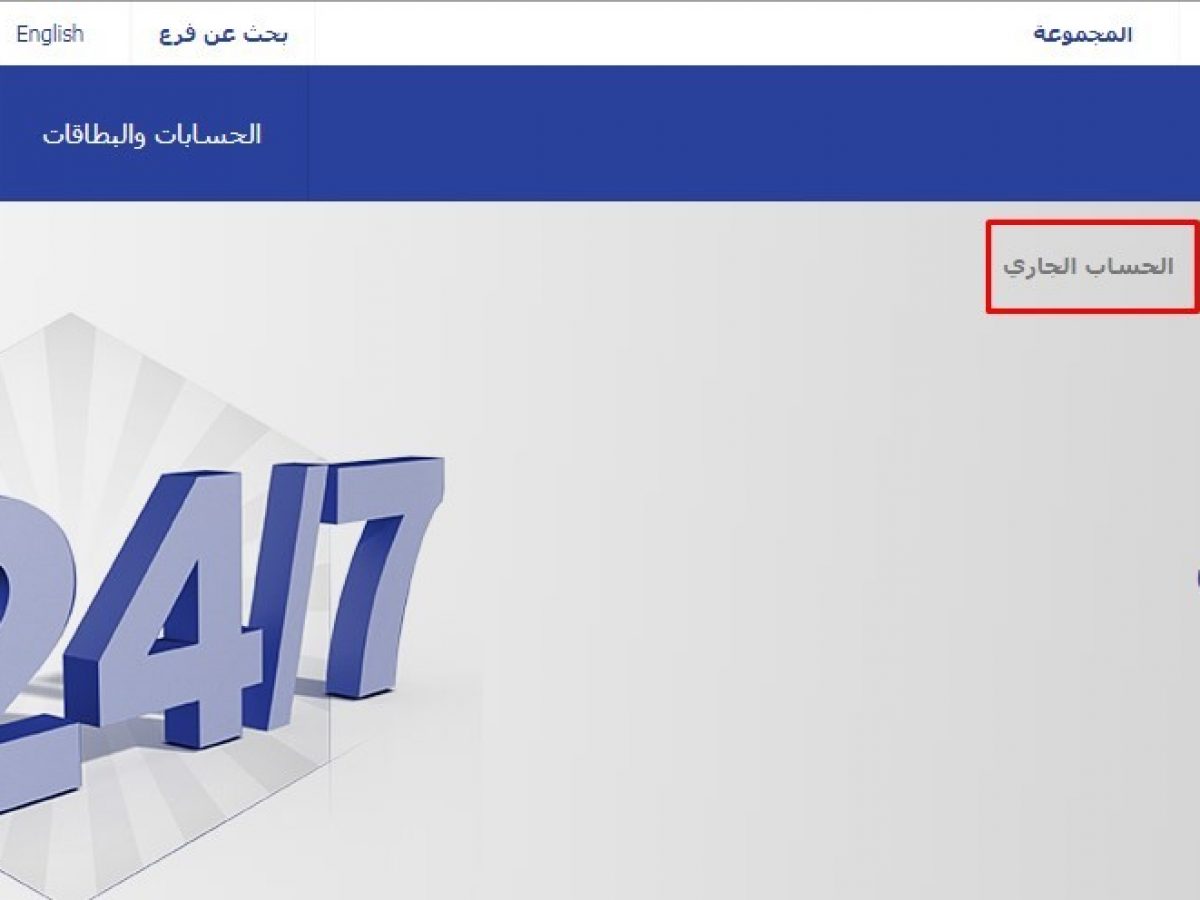Screen dimensions: 1200x900
Task: Open the Current Account (الحساب الجاري) page
Action: pos(1088,267)
